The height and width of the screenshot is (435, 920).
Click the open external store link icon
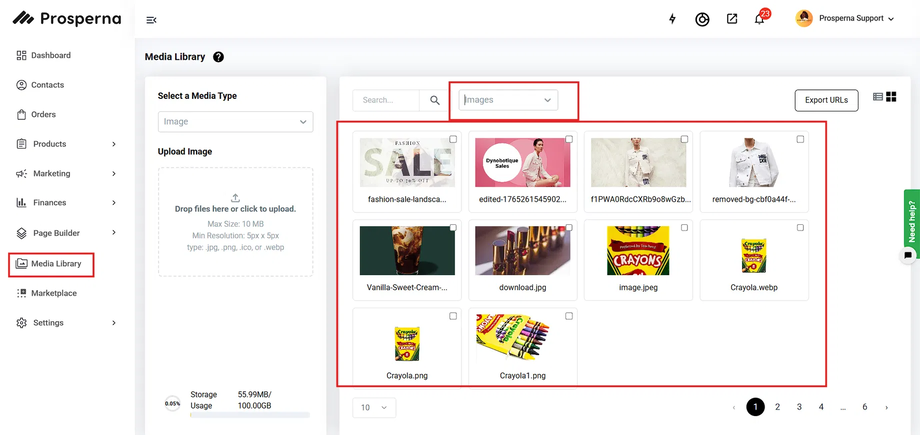(732, 19)
